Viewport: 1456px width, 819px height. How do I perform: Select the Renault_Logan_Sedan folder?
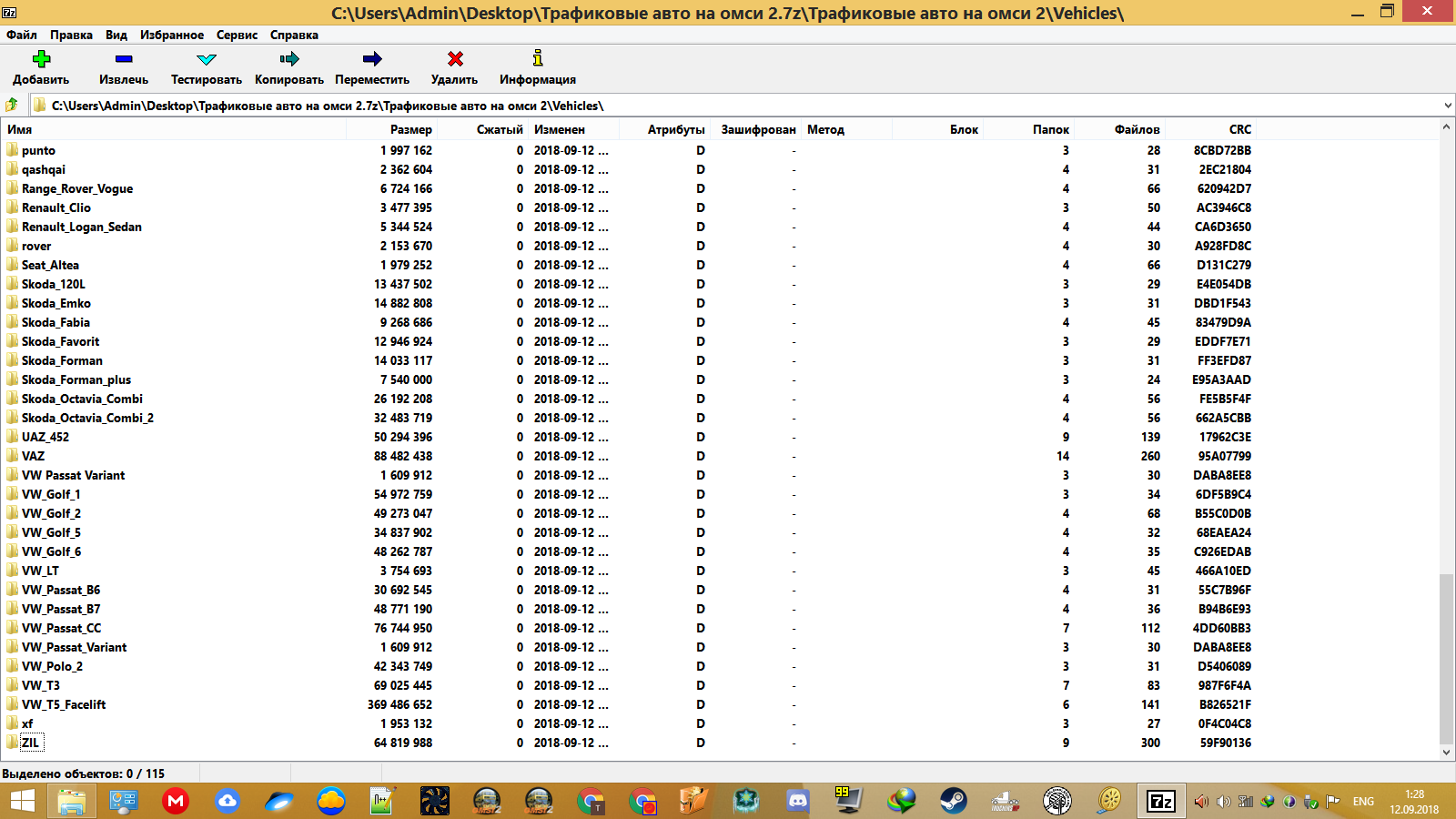[x=82, y=227]
